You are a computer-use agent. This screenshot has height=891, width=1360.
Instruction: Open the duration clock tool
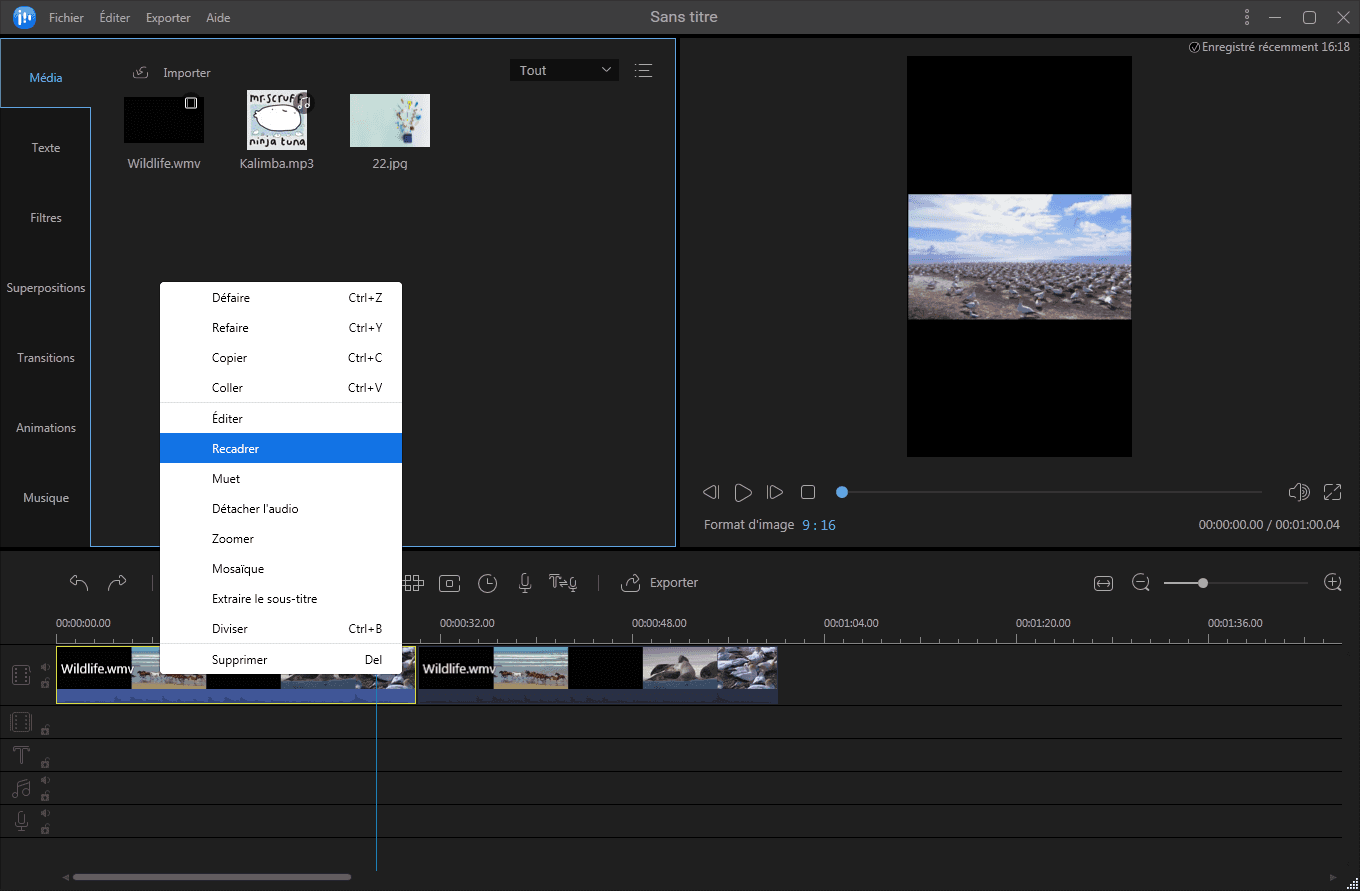487,583
